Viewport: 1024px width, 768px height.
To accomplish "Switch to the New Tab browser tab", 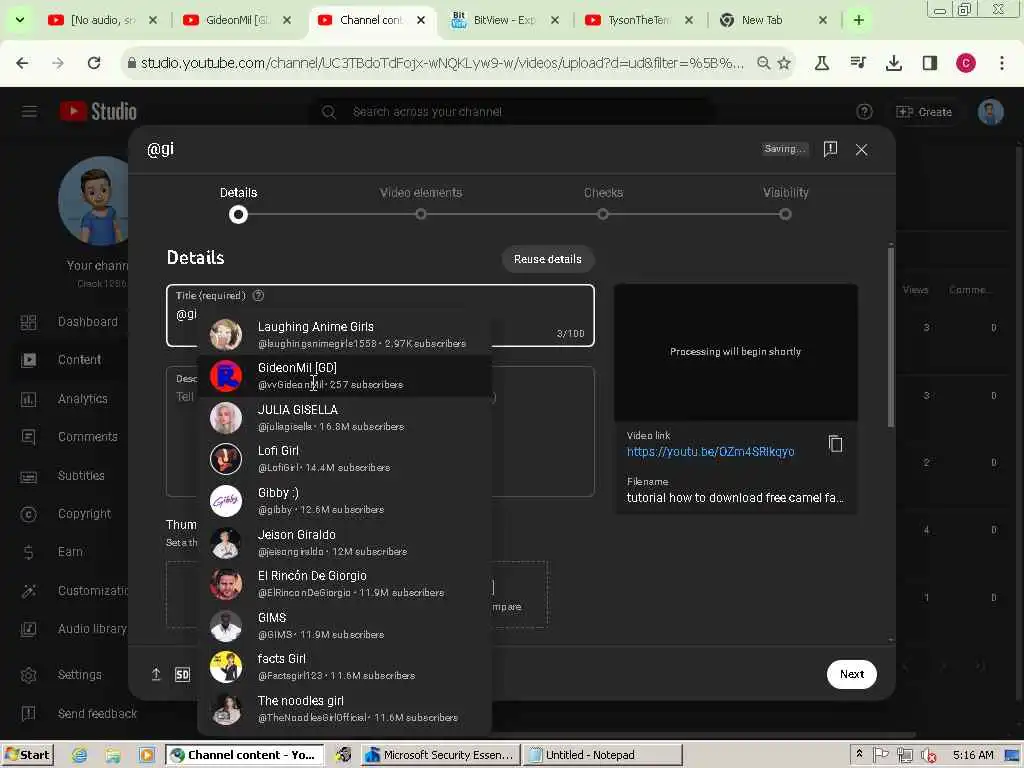I will (x=773, y=20).
